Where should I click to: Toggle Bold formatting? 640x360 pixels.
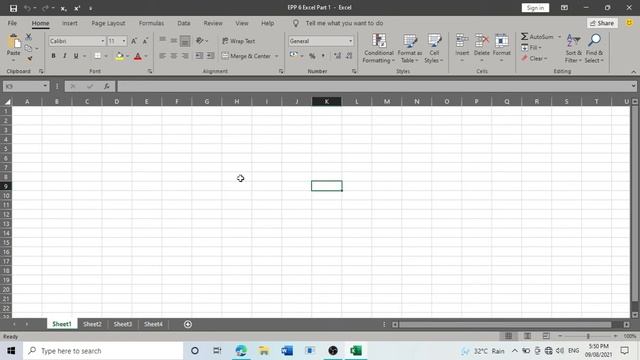click(x=53, y=56)
